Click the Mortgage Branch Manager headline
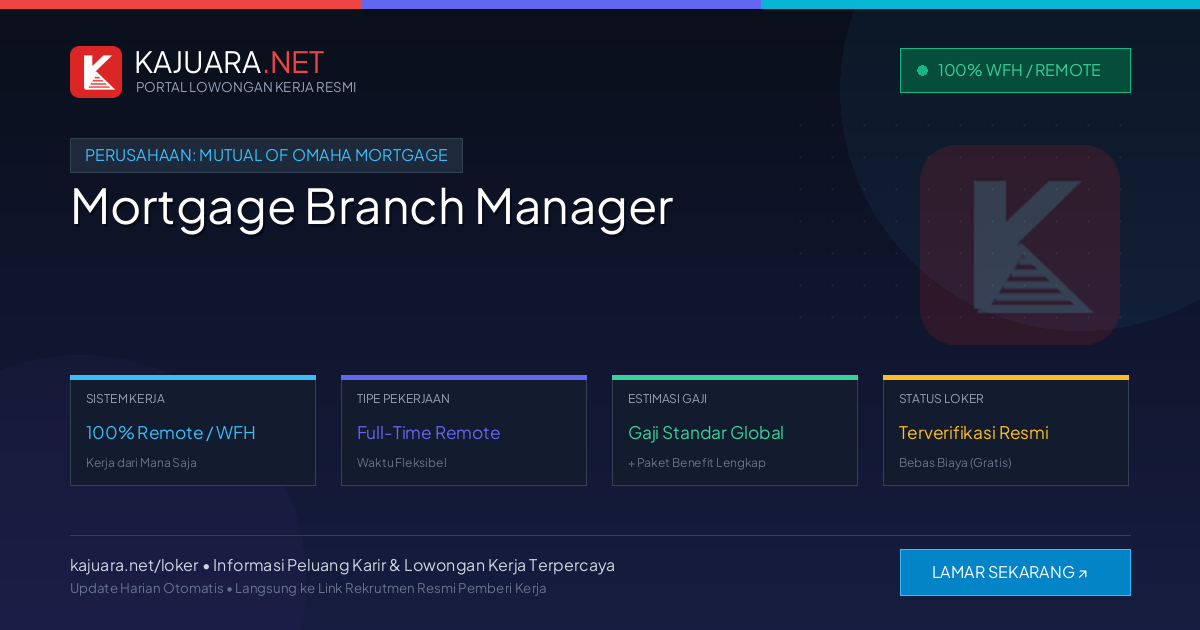Image resolution: width=1200 pixels, height=630 pixels. click(x=371, y=207)
